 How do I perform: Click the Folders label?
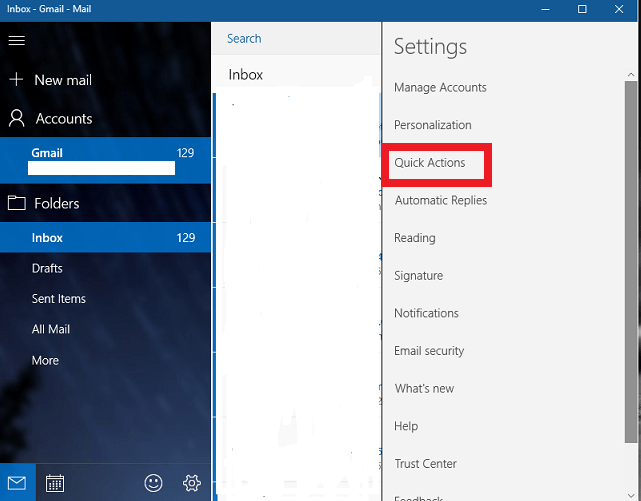[57, 203]
